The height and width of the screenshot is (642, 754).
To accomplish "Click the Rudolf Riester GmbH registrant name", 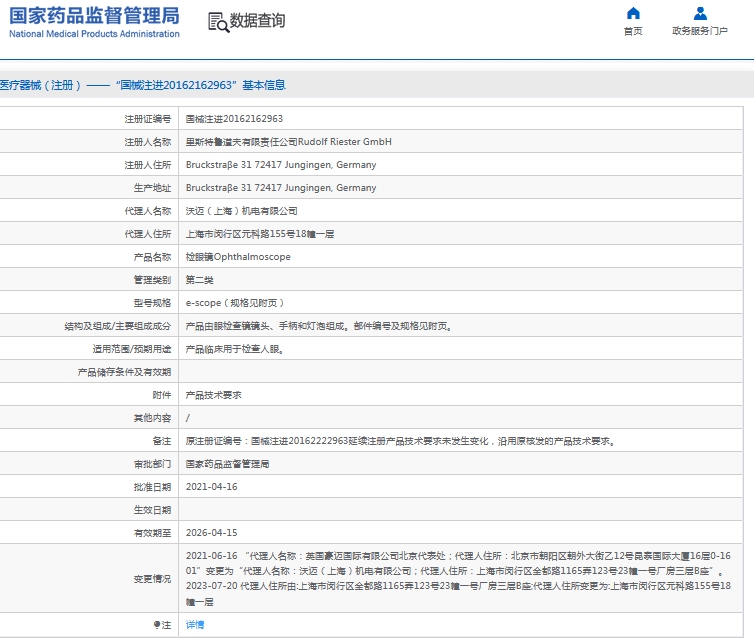I will pos(289,142).
